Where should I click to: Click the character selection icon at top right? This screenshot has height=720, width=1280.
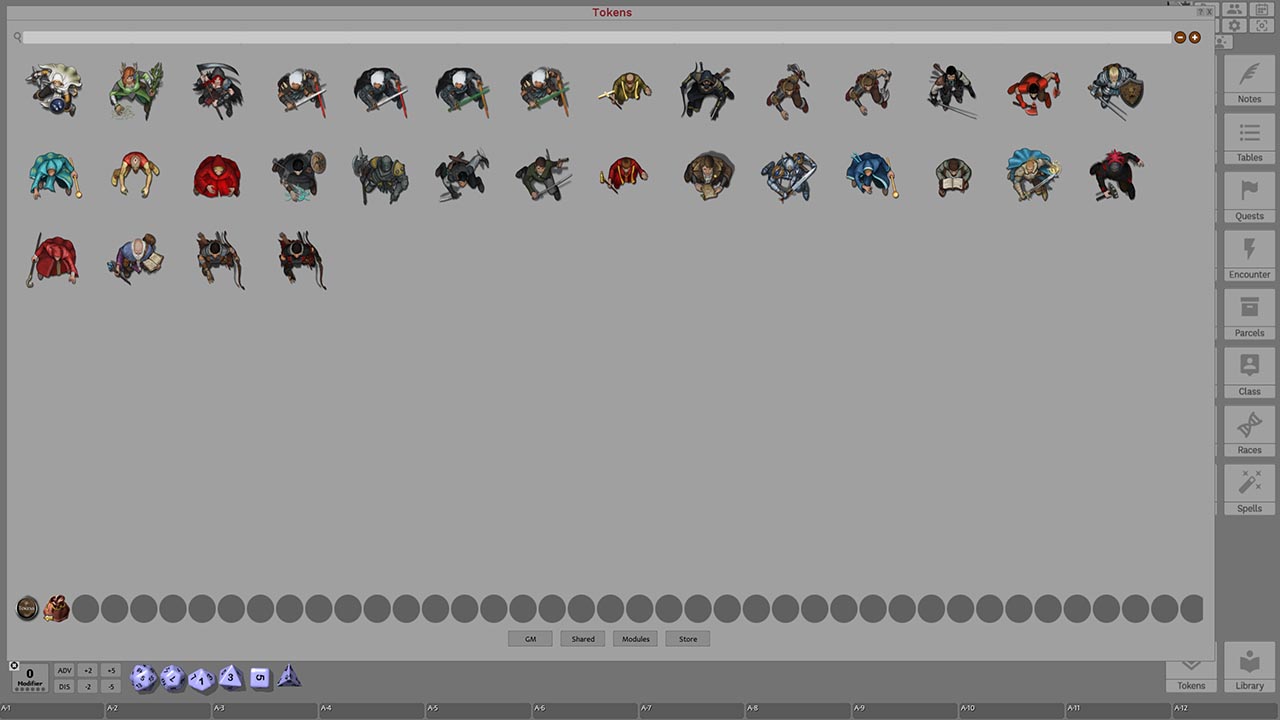[1233, 10]
